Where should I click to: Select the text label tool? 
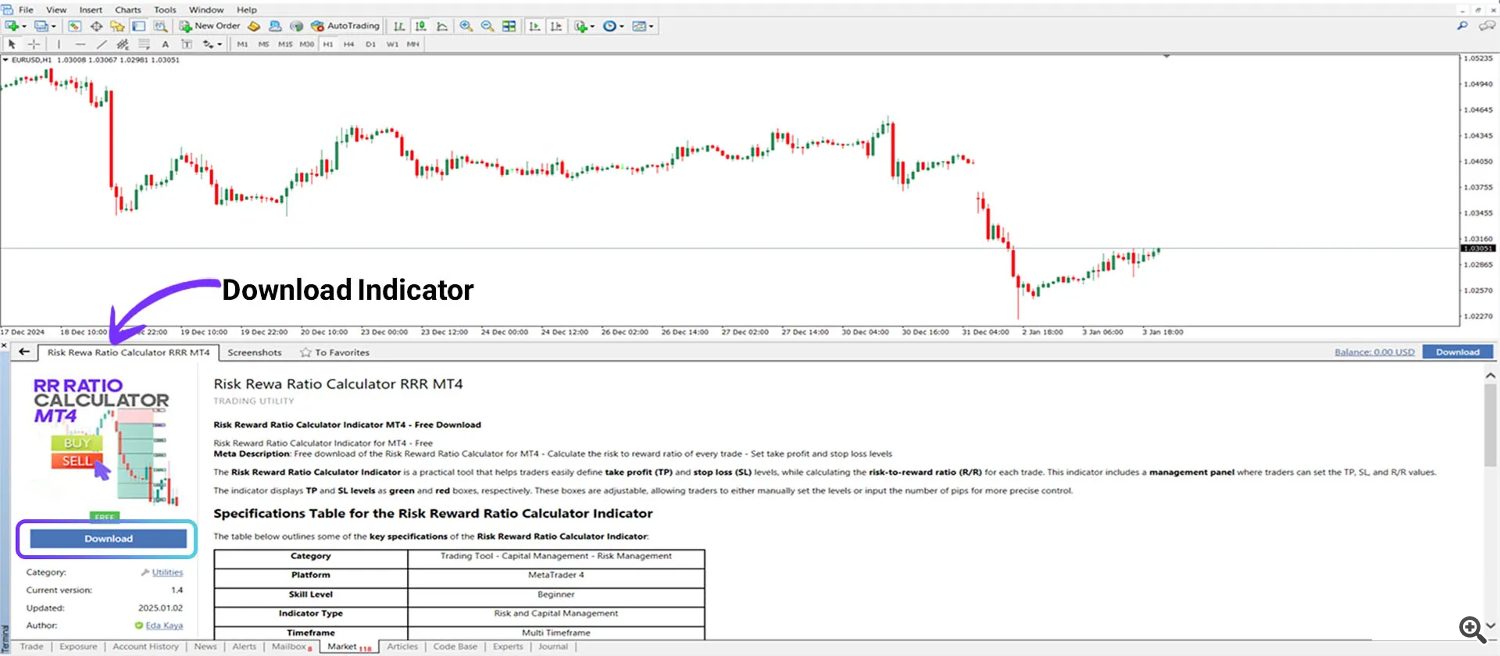click(x=187, y=44)
